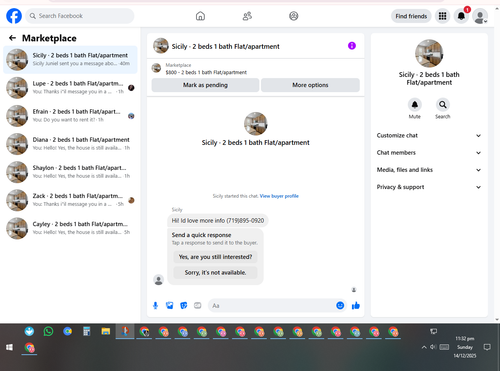The image size is (500, 371).
Task: Click Mark as pending
Action: click(205, 85)
